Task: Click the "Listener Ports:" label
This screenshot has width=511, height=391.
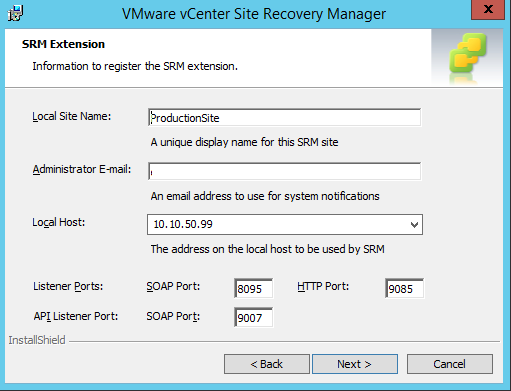Action: pos(68,286)
